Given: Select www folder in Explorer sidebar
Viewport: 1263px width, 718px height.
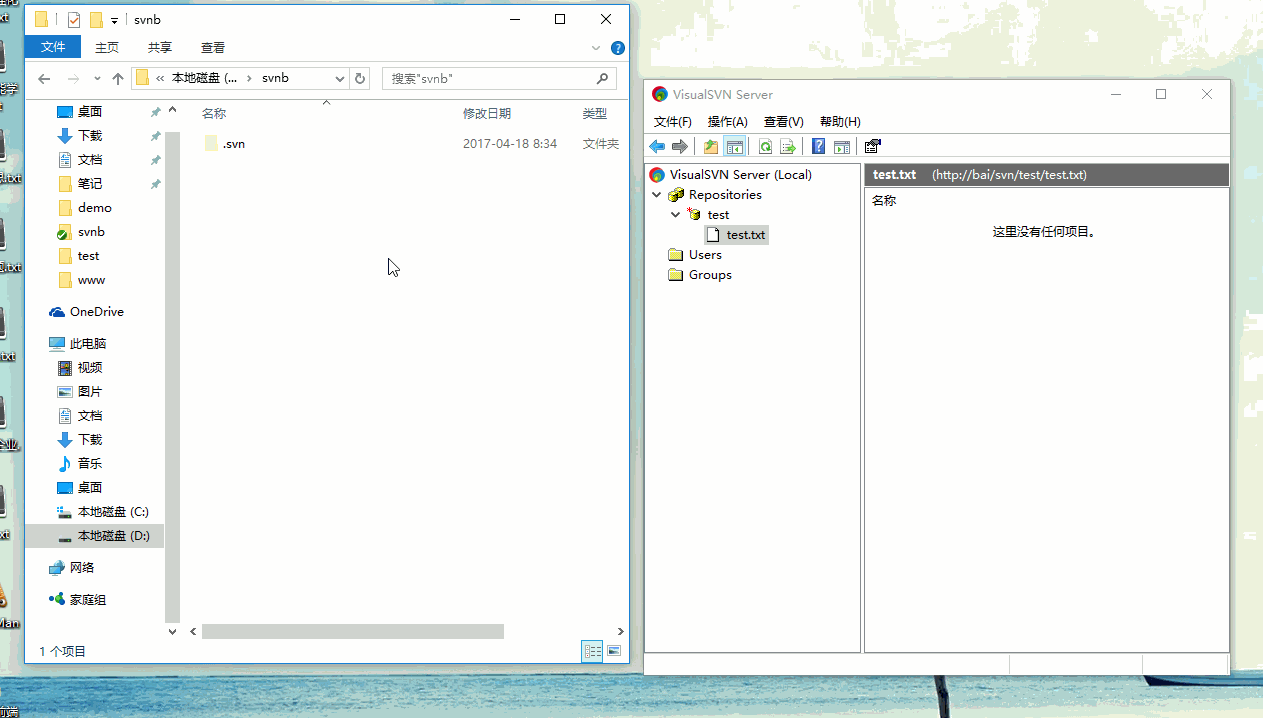Looking at the screenshot, I should [x=91, y=280].
